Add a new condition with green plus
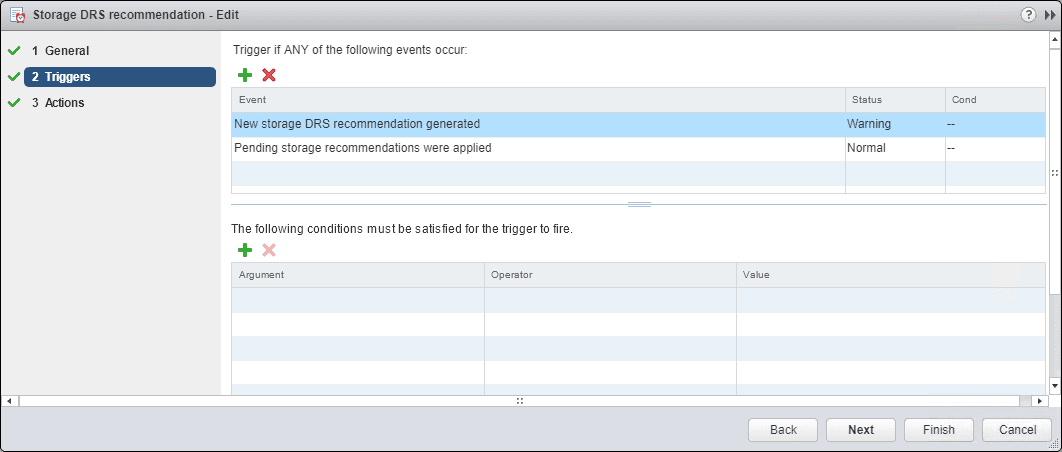 click(245, 250)
